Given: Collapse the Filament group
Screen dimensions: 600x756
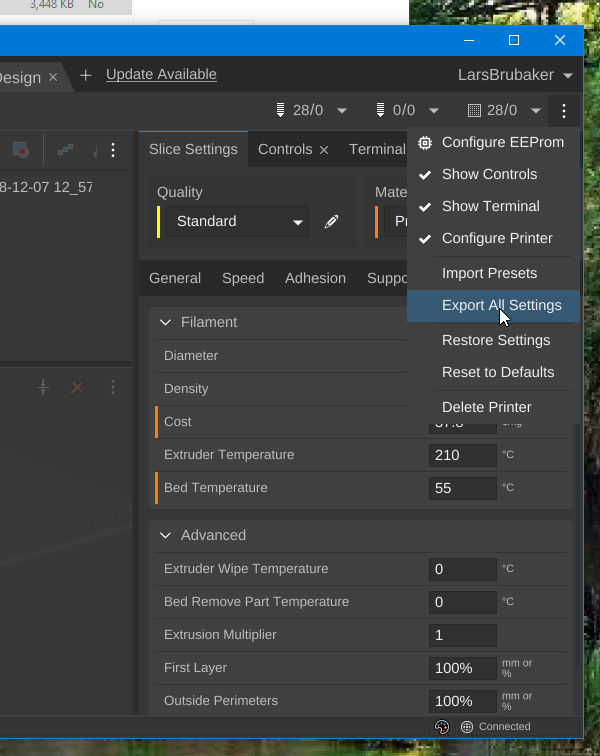Looking at the screenshot, I should tap(165, 322).
